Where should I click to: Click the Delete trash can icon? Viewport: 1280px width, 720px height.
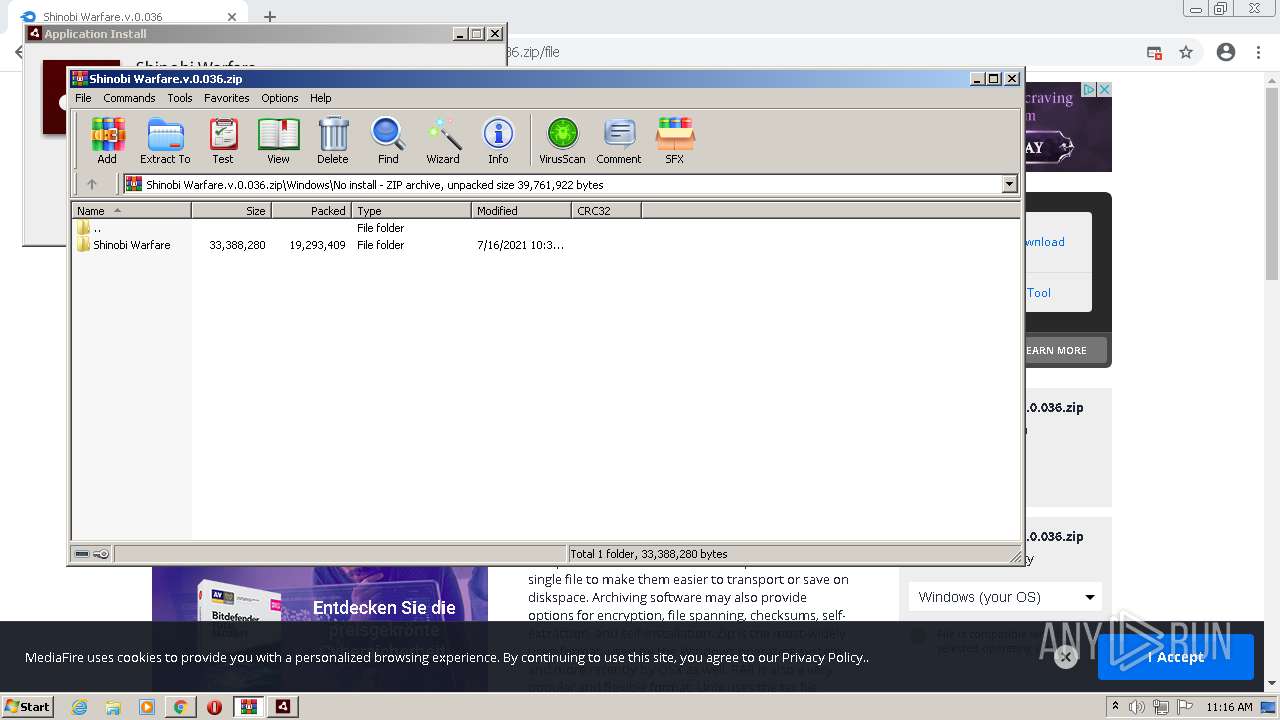(333, 140)
